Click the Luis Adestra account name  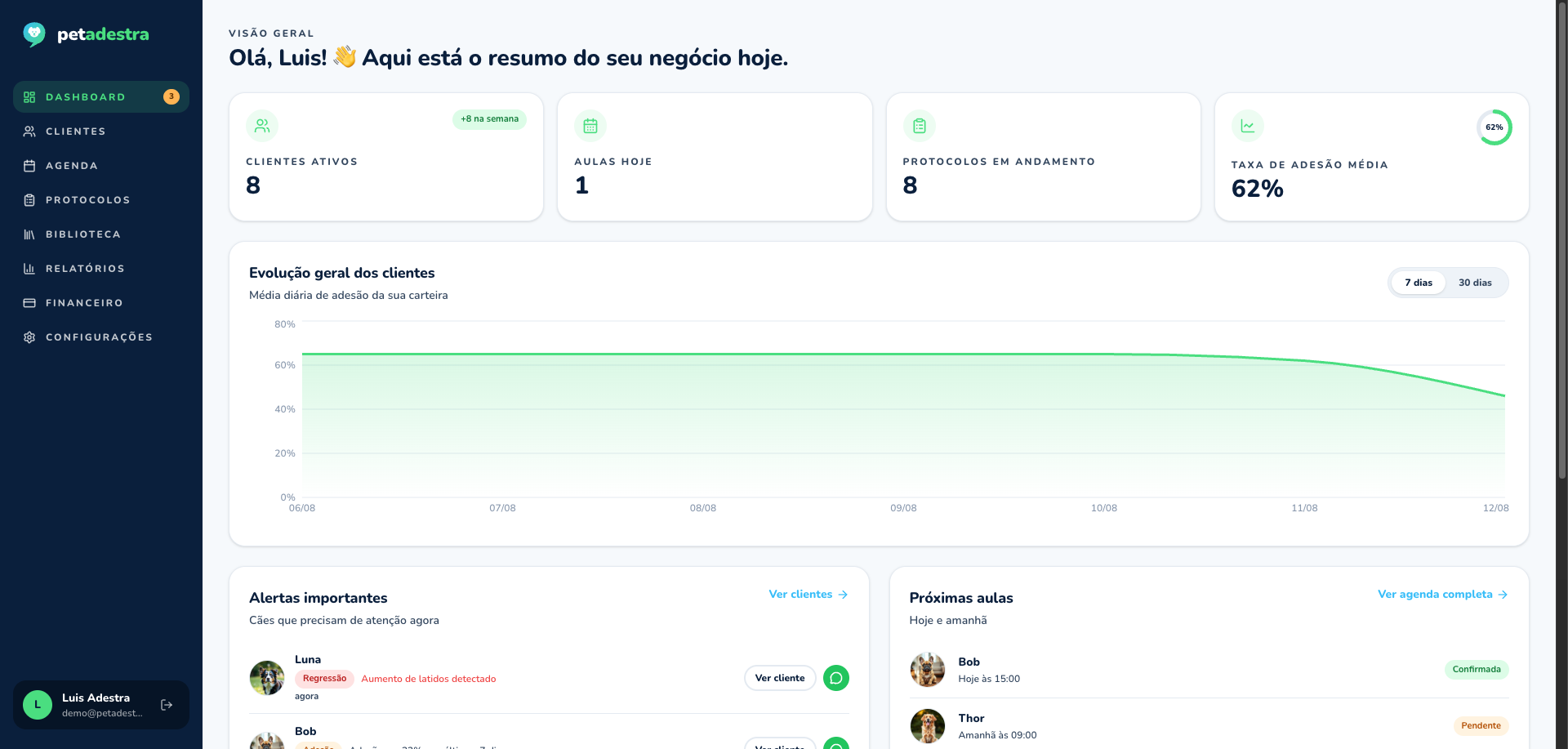pos(96,698)
